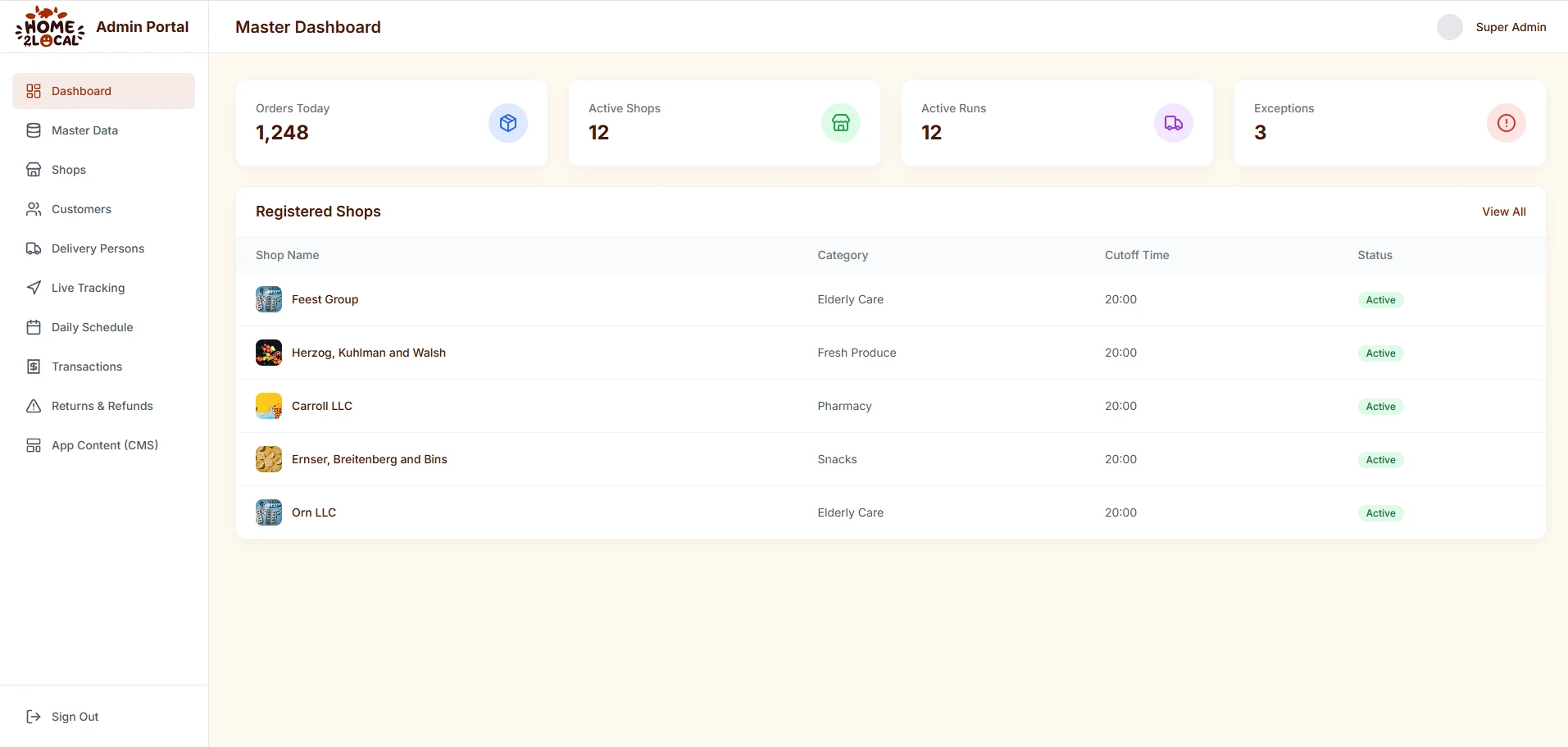This screenshot has height=747, width=1568.
Task: Open App Content (CMS) section
Action: (x=103, y=445)
